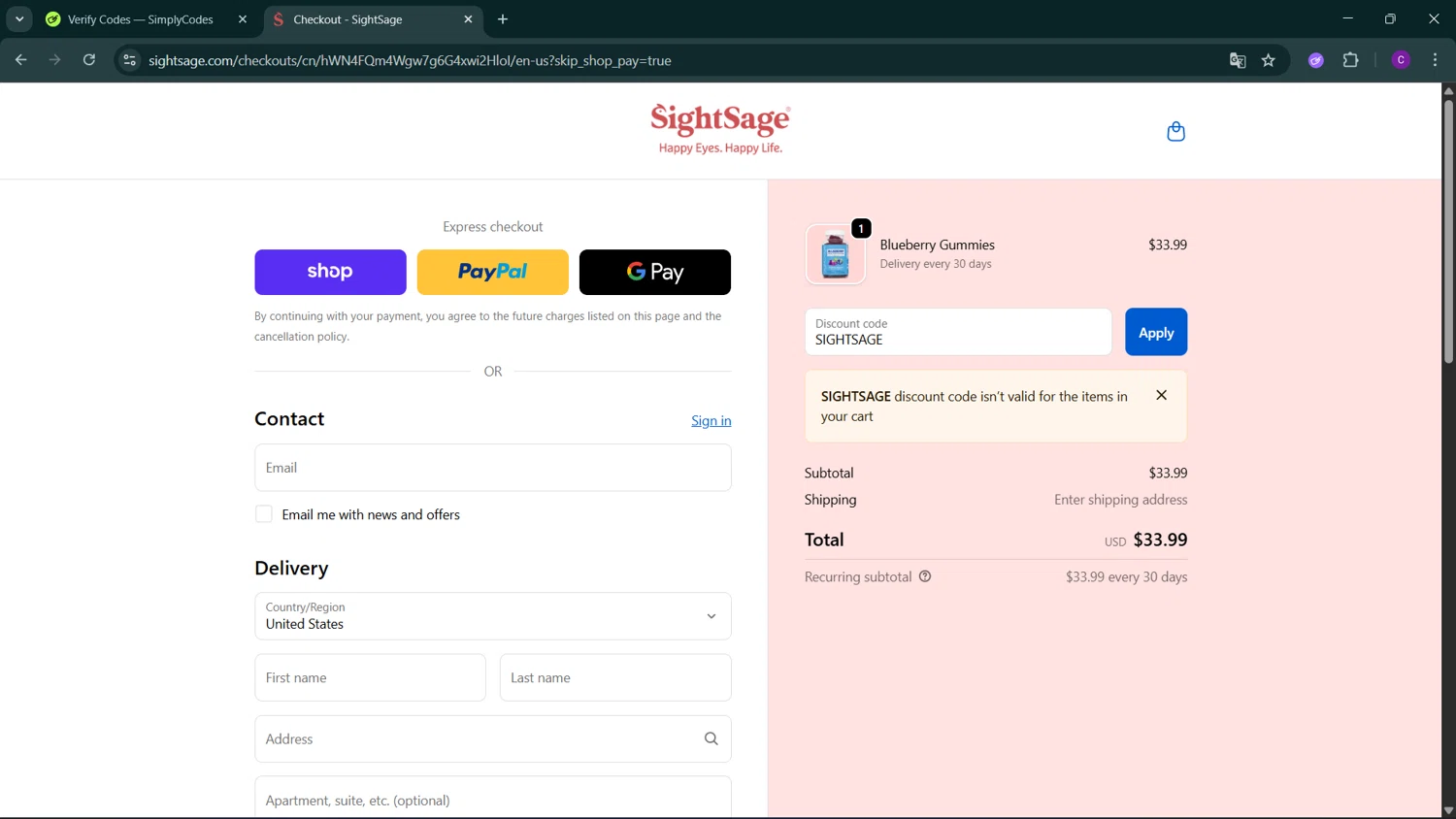Screen dimensions: 1456x819
Task: Pay with the Shop Pay button
Action: [330, 272]
